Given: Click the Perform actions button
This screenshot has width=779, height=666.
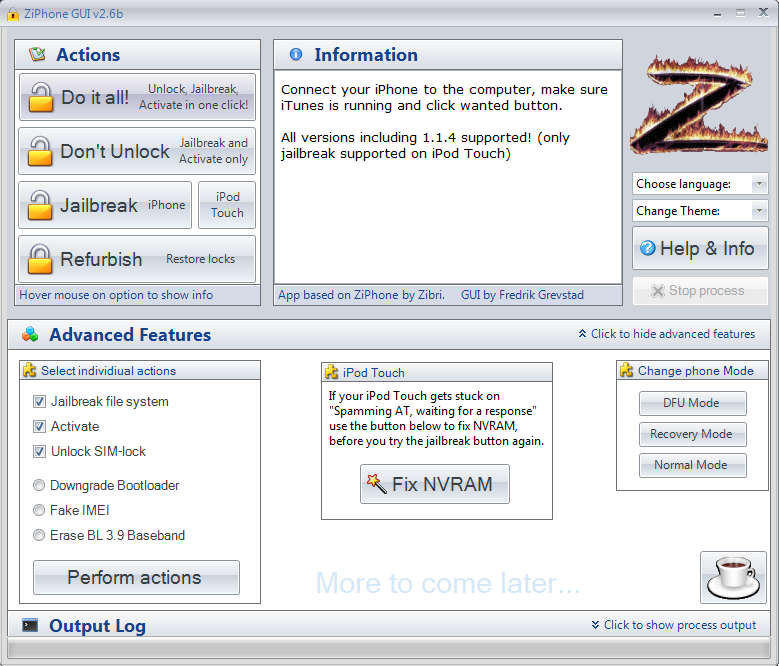Looking at the screenshot, I should [x=136, y=577].
